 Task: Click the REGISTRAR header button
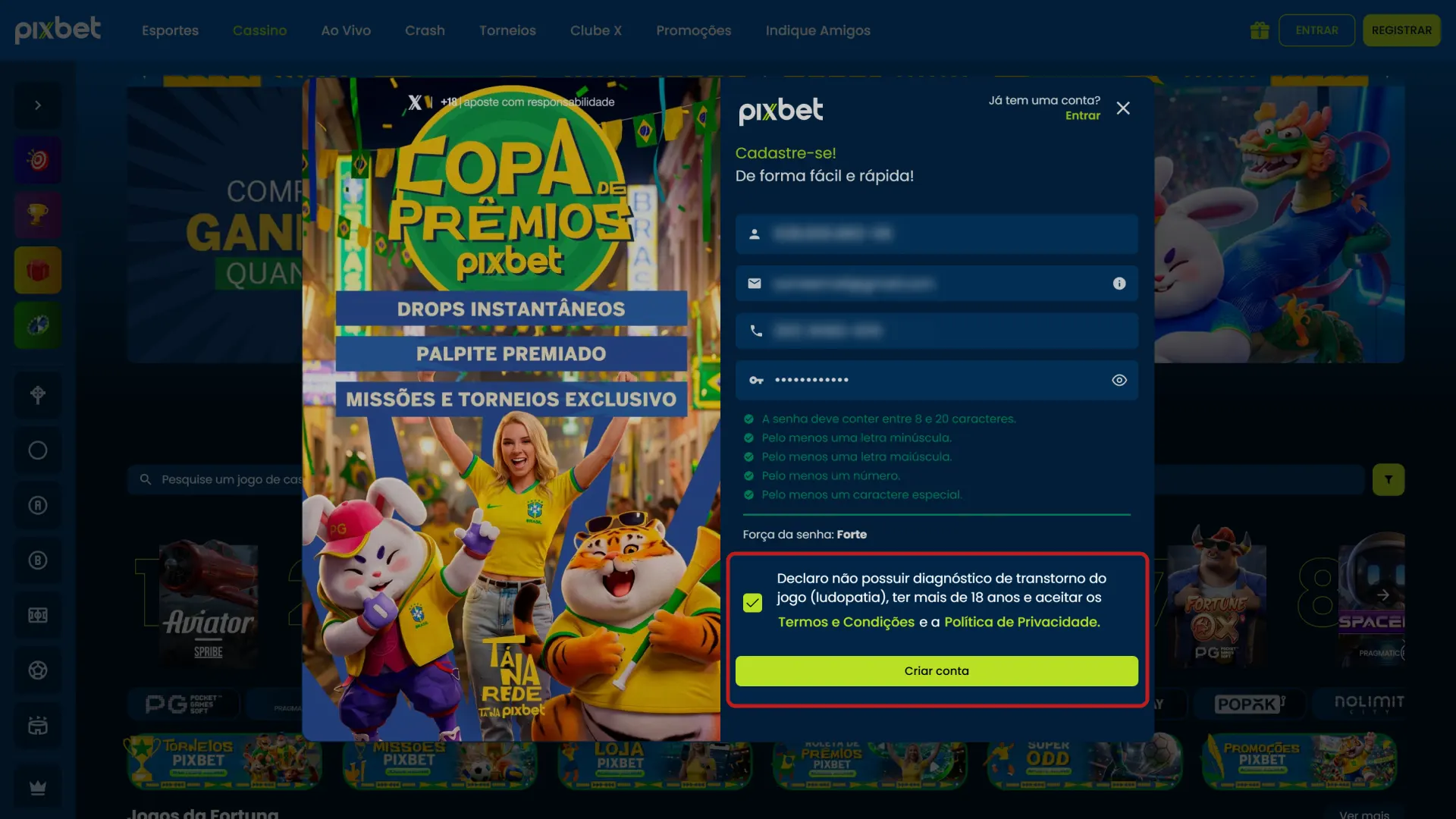[1401, 30]
